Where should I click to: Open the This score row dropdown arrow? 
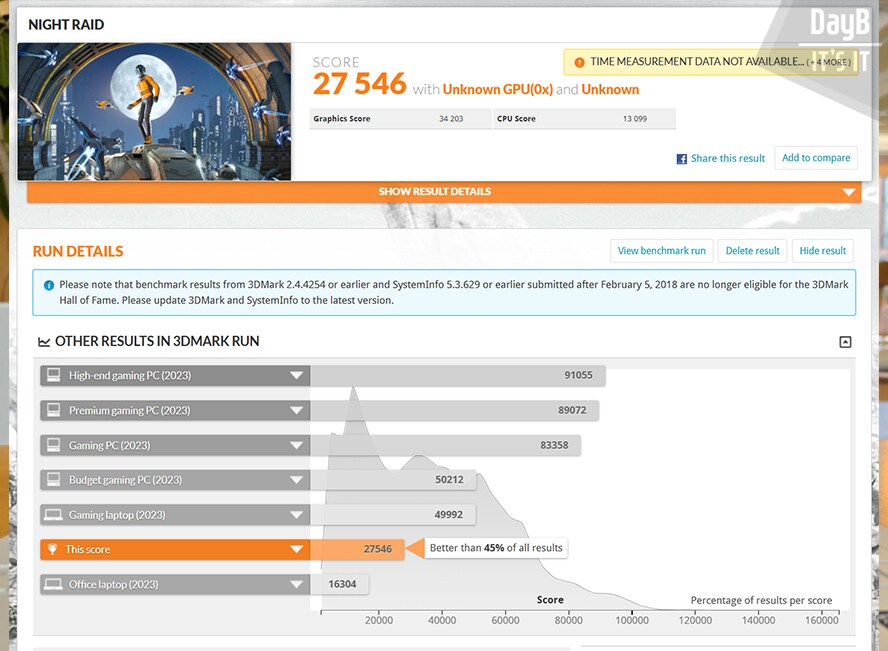[x=296, y=549]
